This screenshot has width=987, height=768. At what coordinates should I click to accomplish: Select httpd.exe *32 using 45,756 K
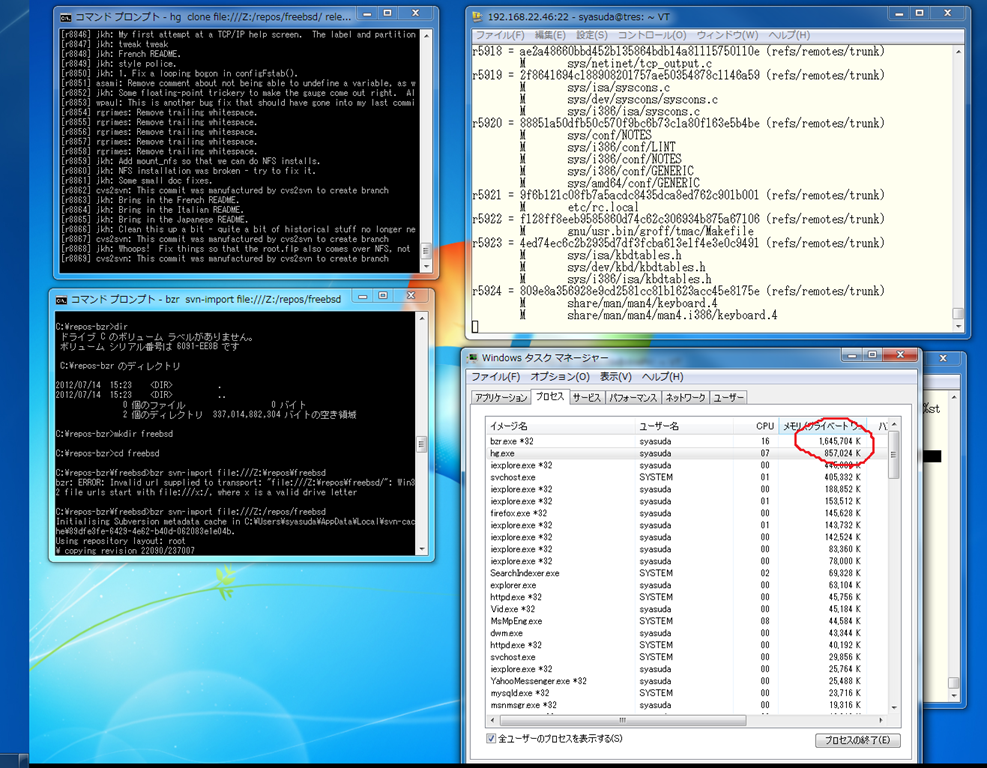[x=686, y=597]
